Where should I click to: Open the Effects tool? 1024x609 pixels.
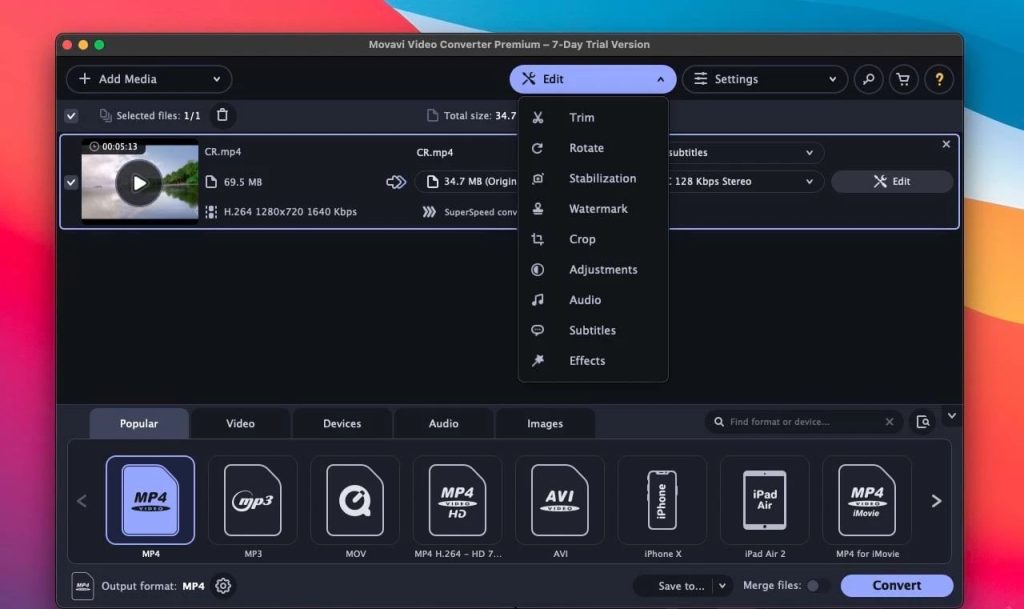pos(587,361)
